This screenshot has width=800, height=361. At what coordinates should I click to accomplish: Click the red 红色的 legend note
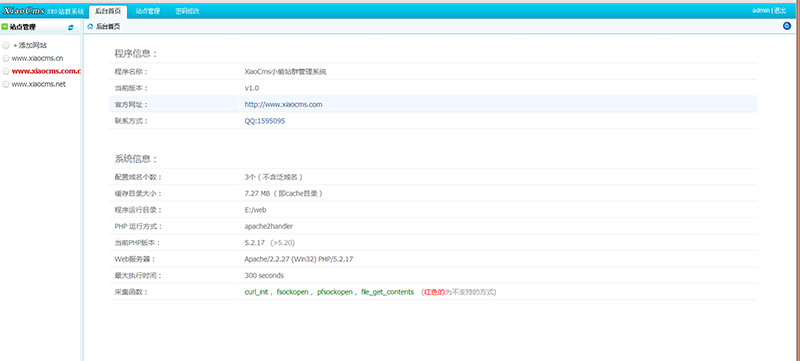(x=434, y=292)
